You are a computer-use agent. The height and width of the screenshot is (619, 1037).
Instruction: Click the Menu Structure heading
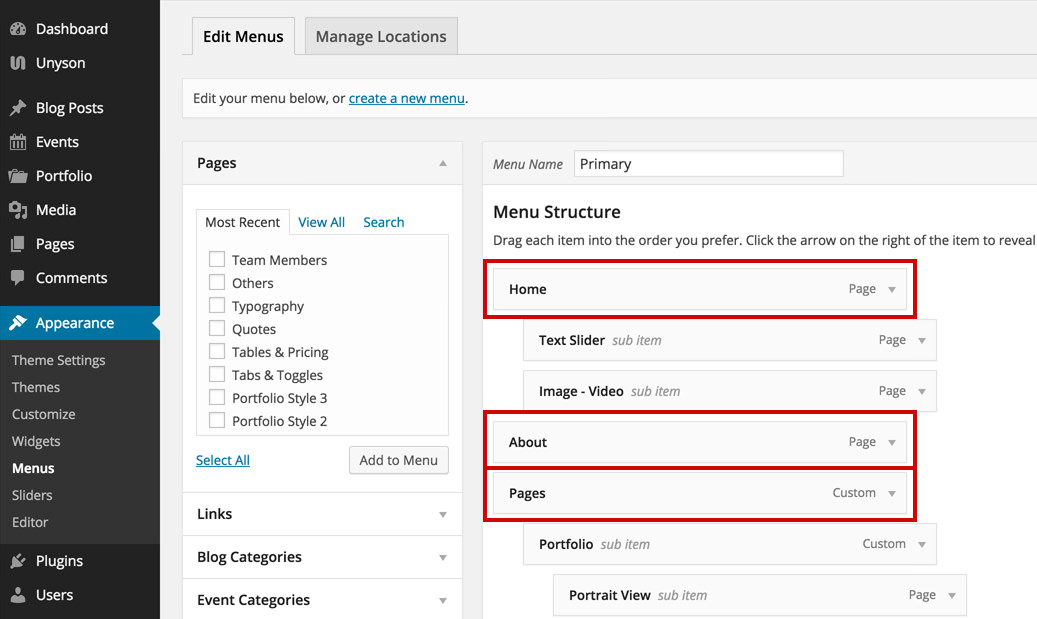(x=557, y=212)
